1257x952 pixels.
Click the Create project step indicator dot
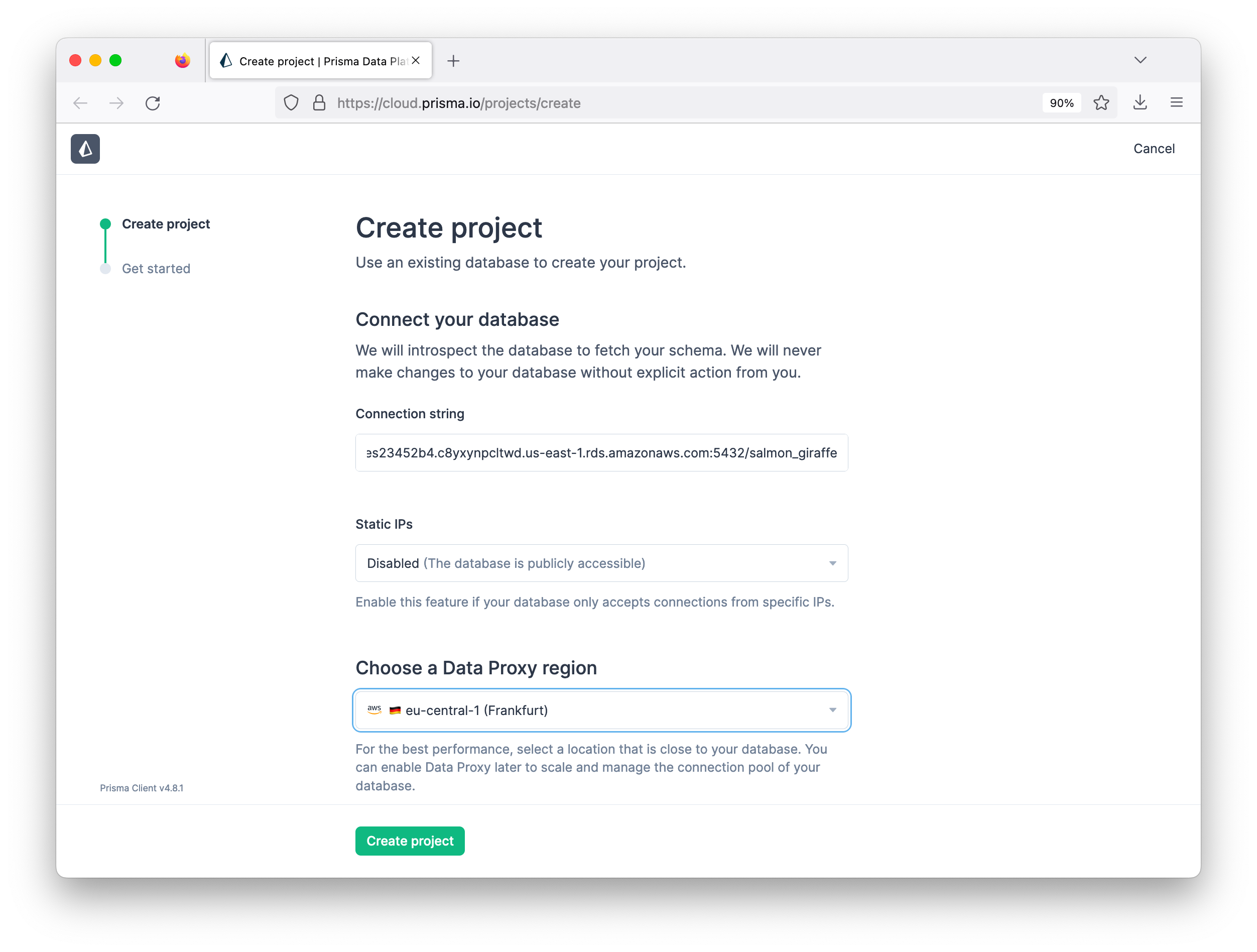[106, 223]
